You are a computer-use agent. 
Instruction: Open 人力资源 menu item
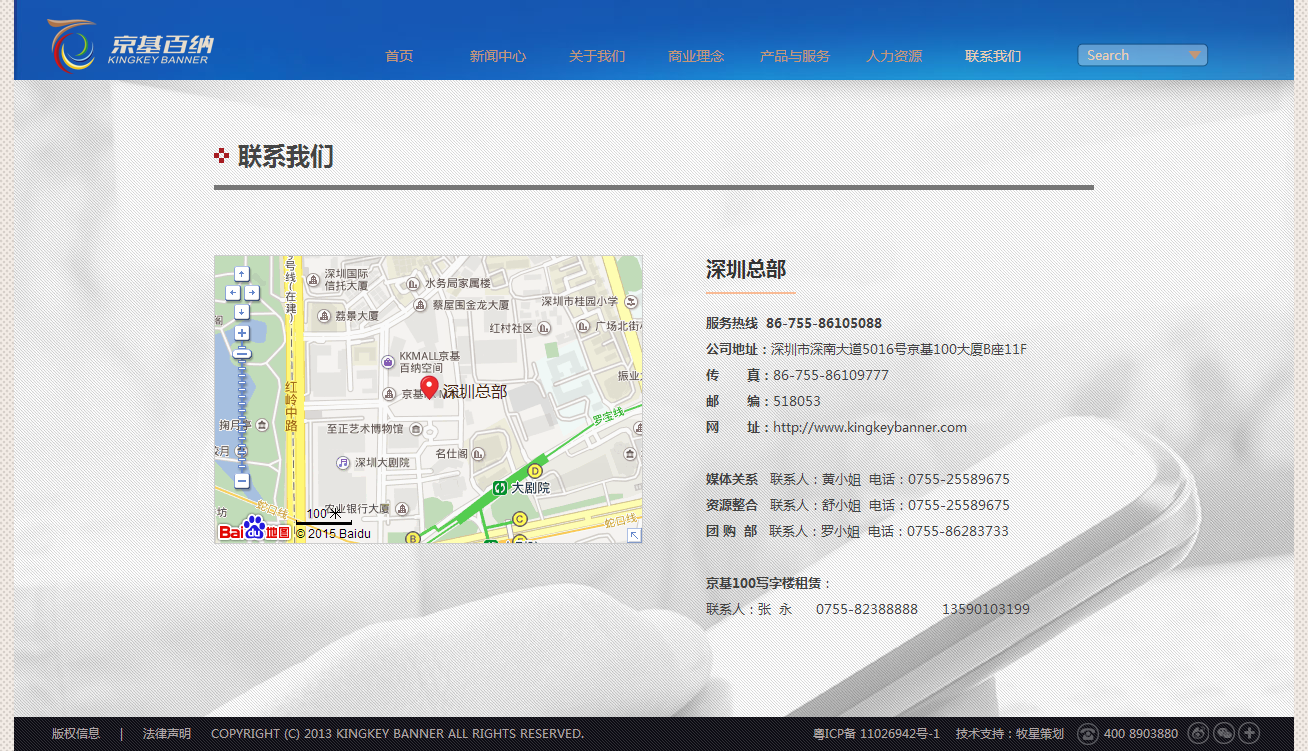tap(894, 56)
